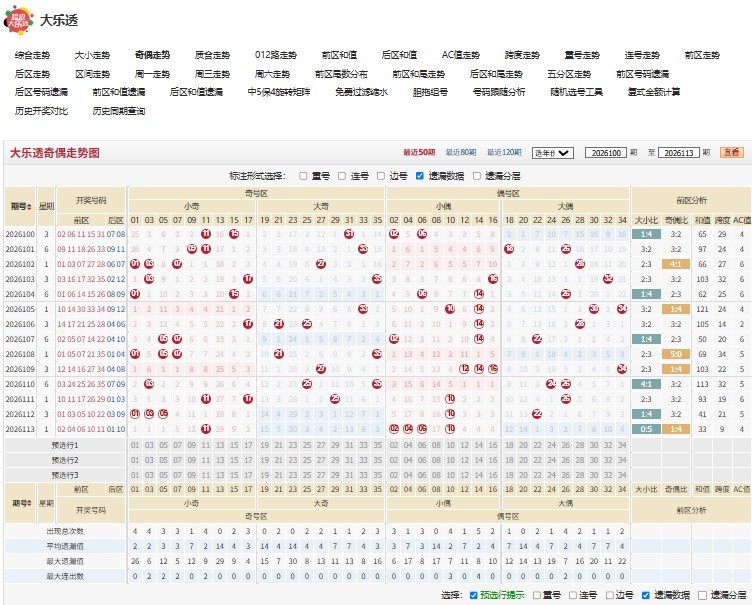This screenshot has height=605, width=752.
Task: Show the 最近80期 results
Action: (x=460, y=153)
